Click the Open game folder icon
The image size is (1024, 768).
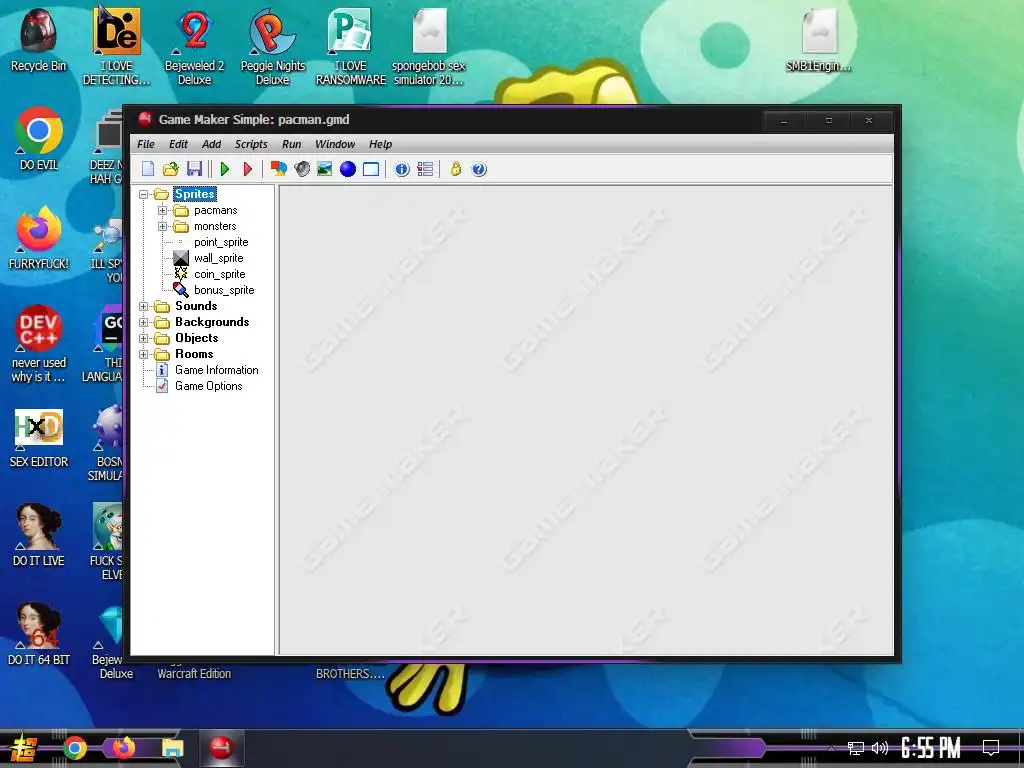(170, 169)
